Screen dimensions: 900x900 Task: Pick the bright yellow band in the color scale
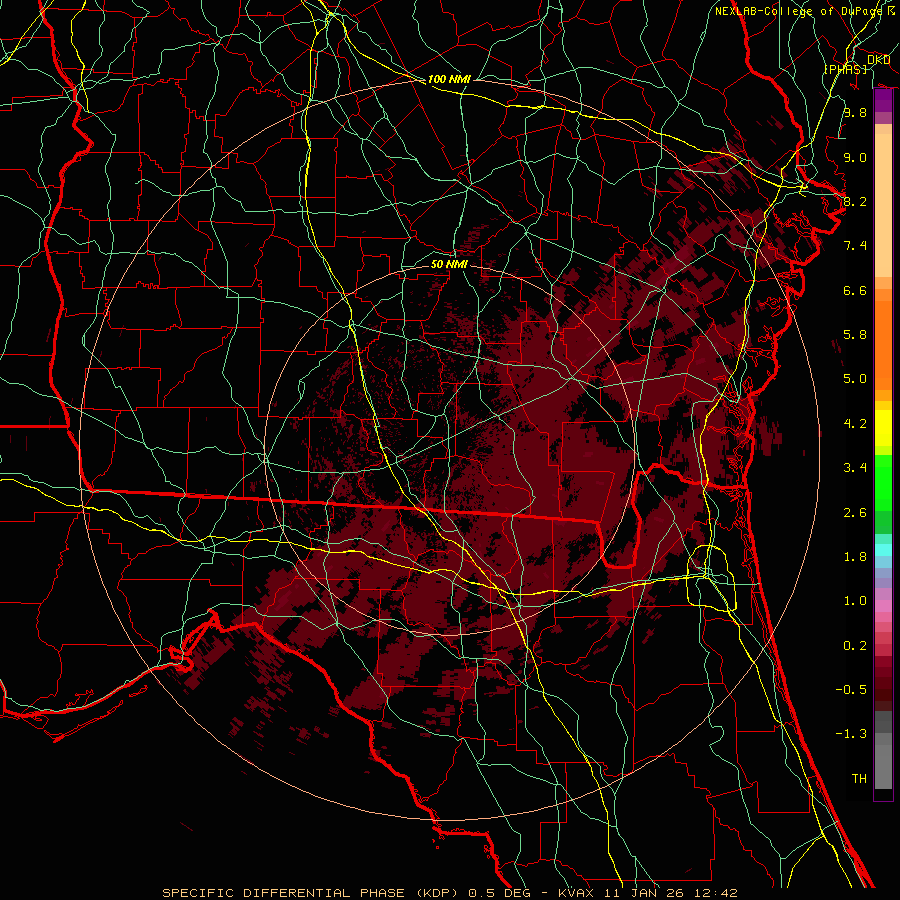click(x=883, y=428)
